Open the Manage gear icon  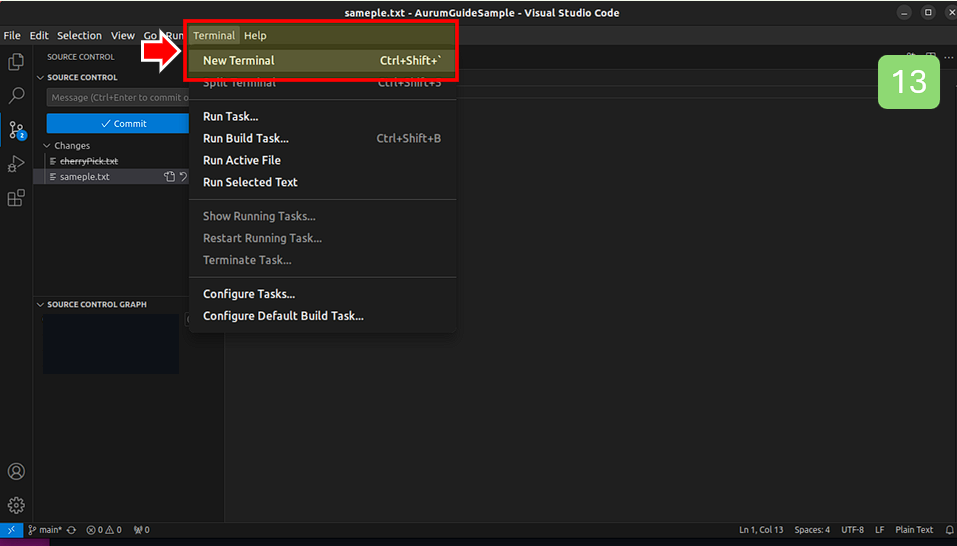16,505
